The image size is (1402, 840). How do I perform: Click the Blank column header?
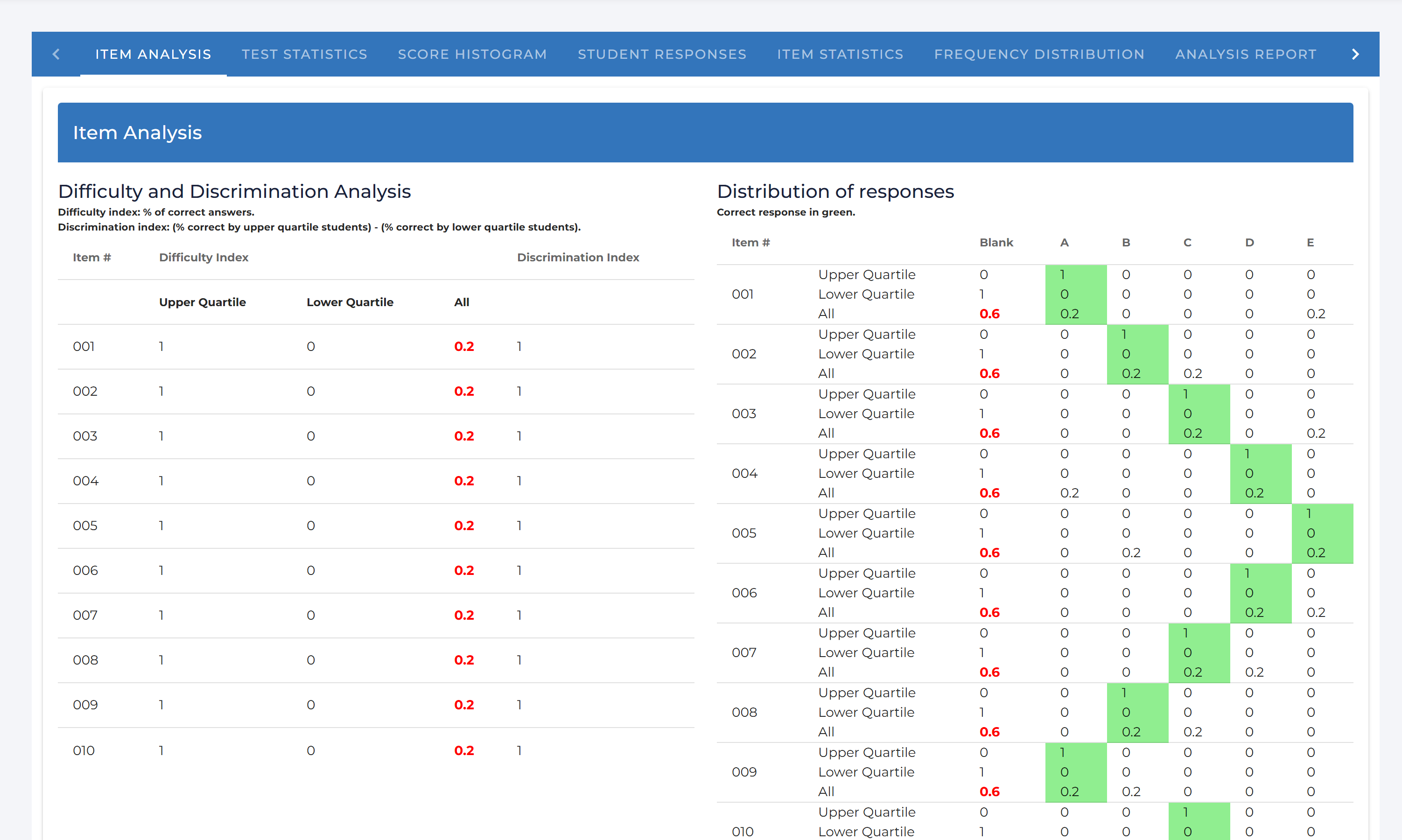pos(996,242)
